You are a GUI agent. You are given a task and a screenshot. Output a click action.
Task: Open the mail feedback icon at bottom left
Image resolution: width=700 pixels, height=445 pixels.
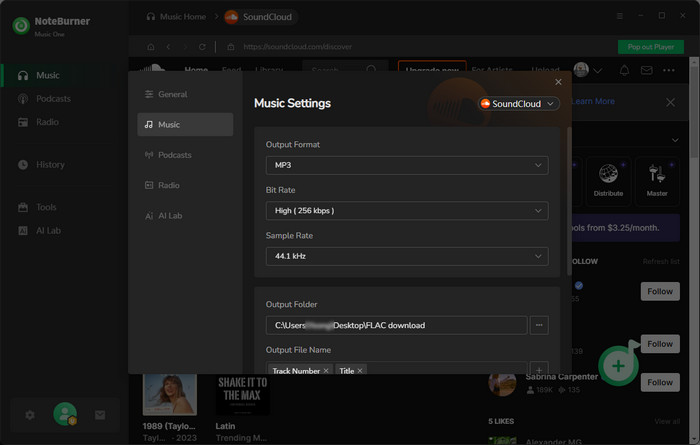tap(100, 415)
